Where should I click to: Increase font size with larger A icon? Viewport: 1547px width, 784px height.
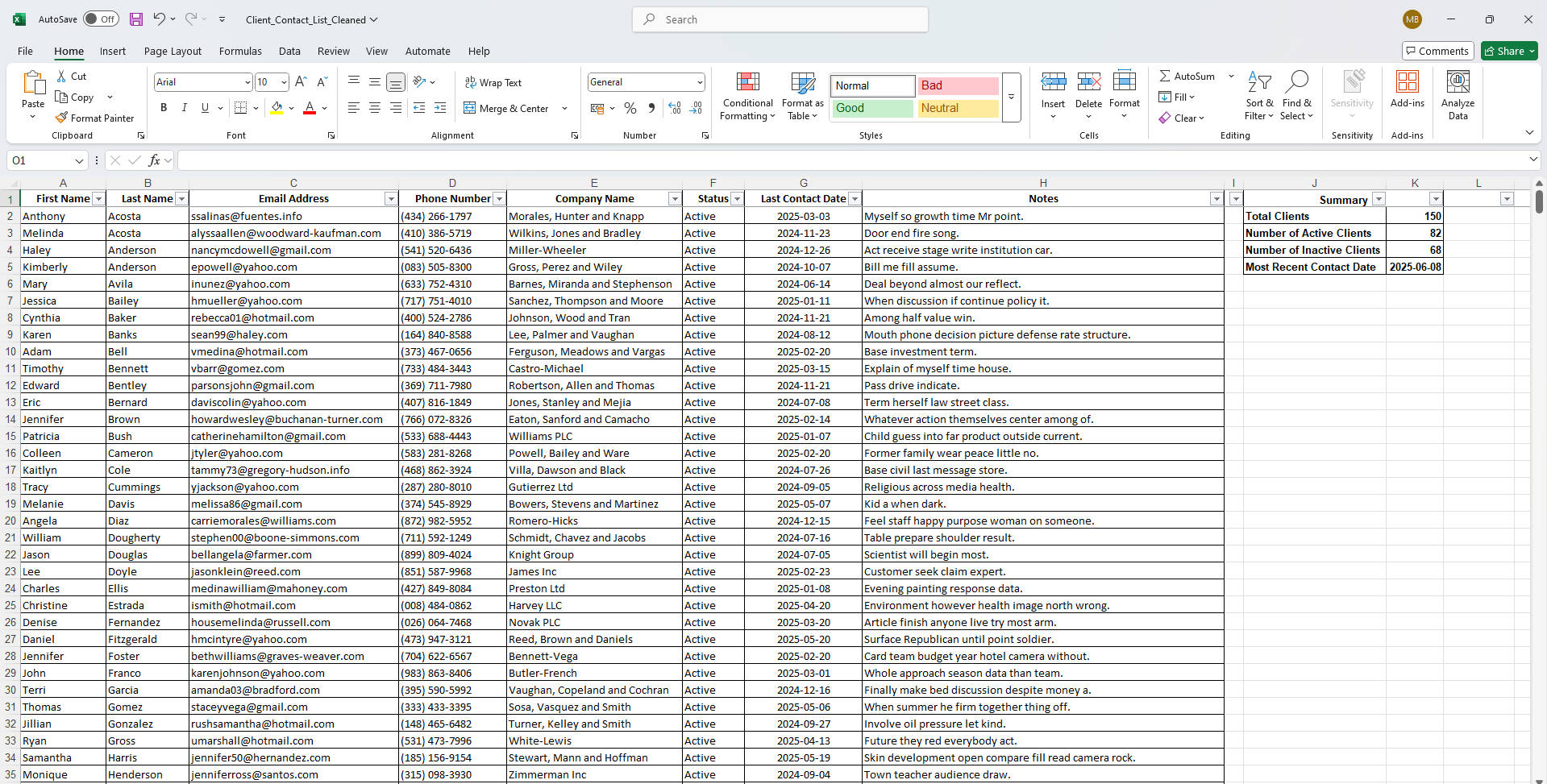(x=301, y=81)
